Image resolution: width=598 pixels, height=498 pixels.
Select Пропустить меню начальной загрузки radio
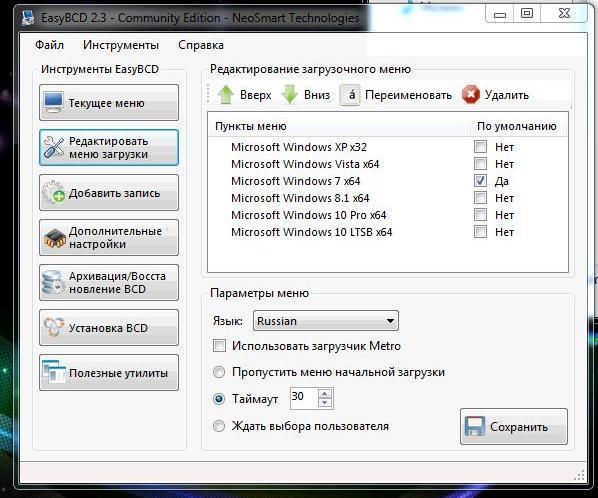(x=219, y=372)
